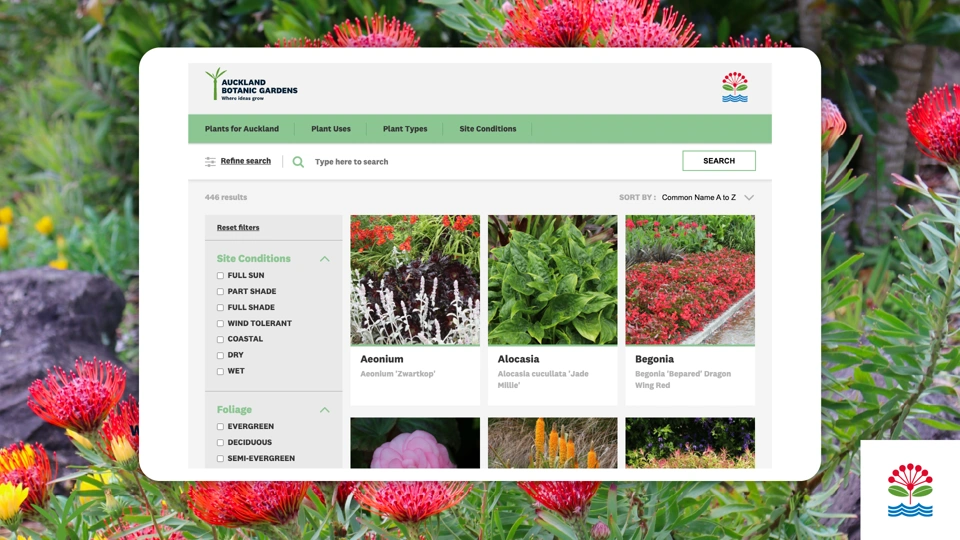Click the Refine search link
The width and height of the screenshot is (960, 540).
[246, 161]
